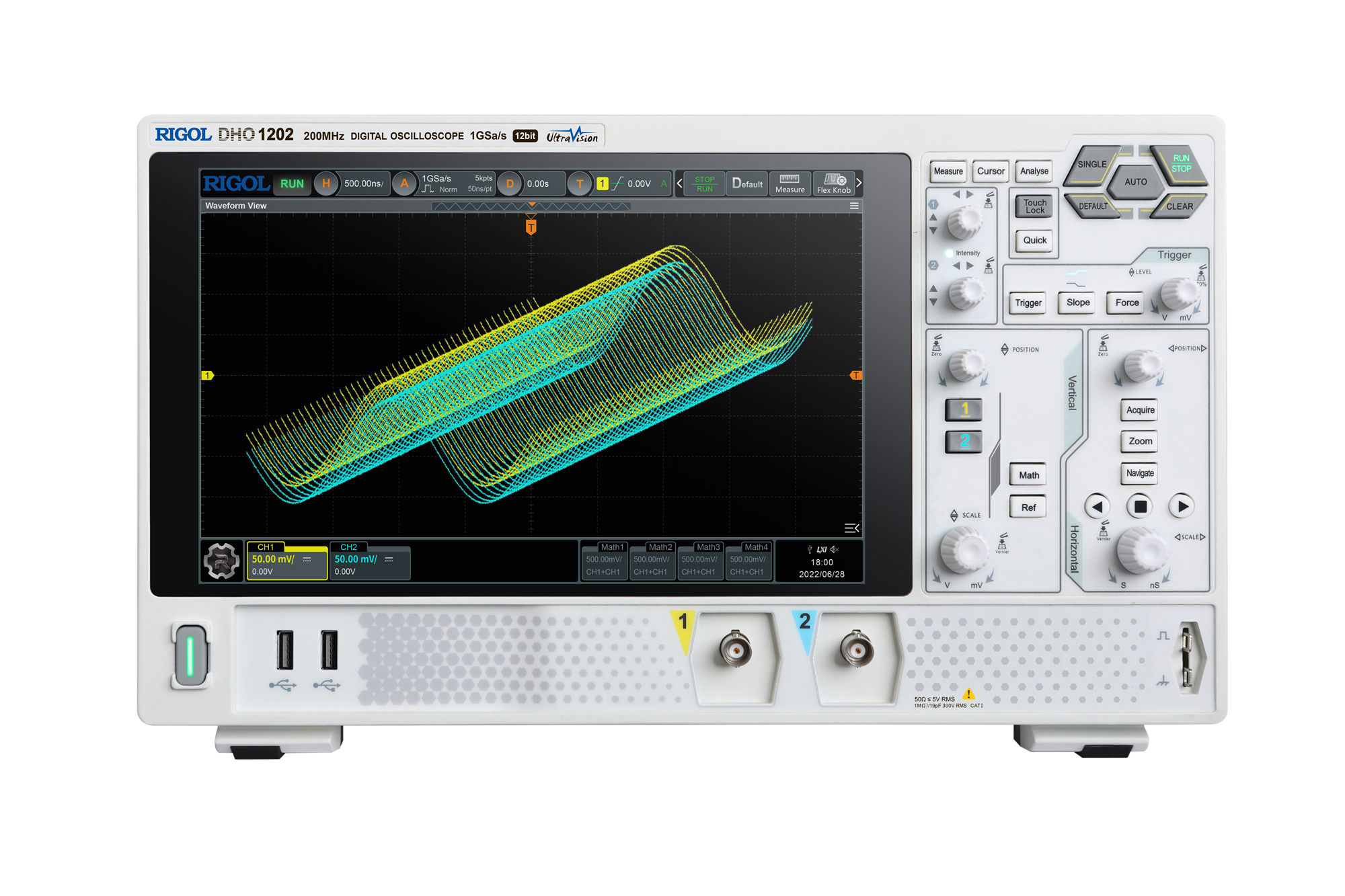Click the Navigate key

[1140, 473]
